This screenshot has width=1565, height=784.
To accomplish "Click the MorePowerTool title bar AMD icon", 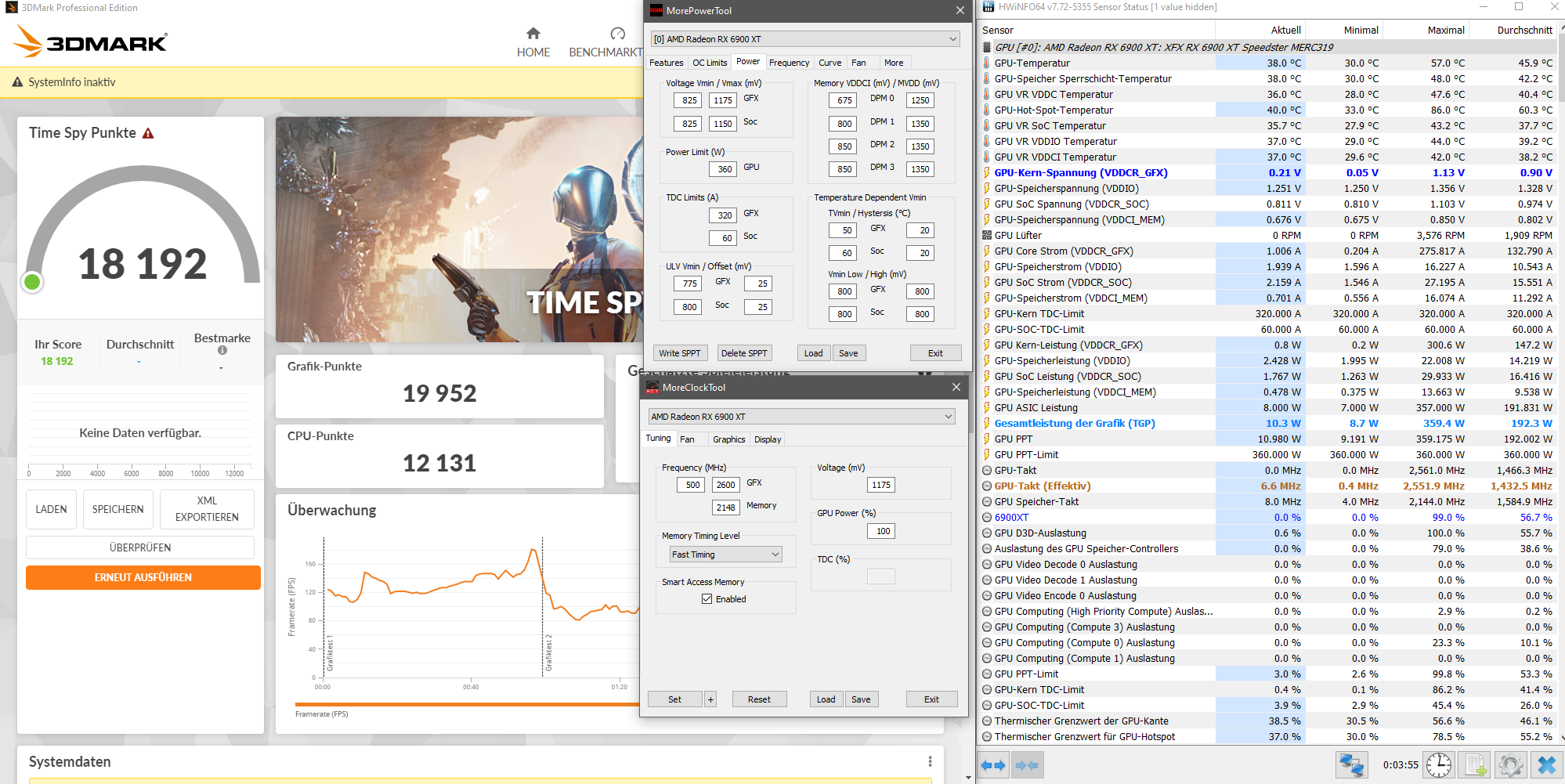I will (656, 10).
